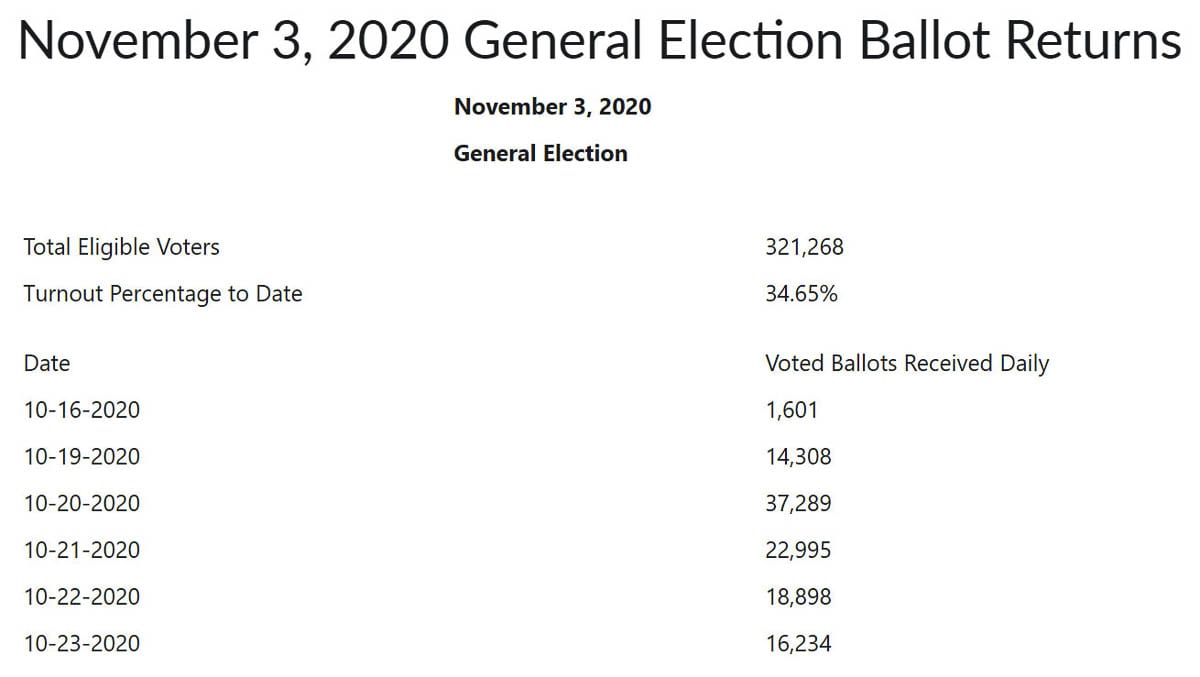Select the 10-21-2020 date row
This screenshot has height=677, width=1200.
click(82, 550)
